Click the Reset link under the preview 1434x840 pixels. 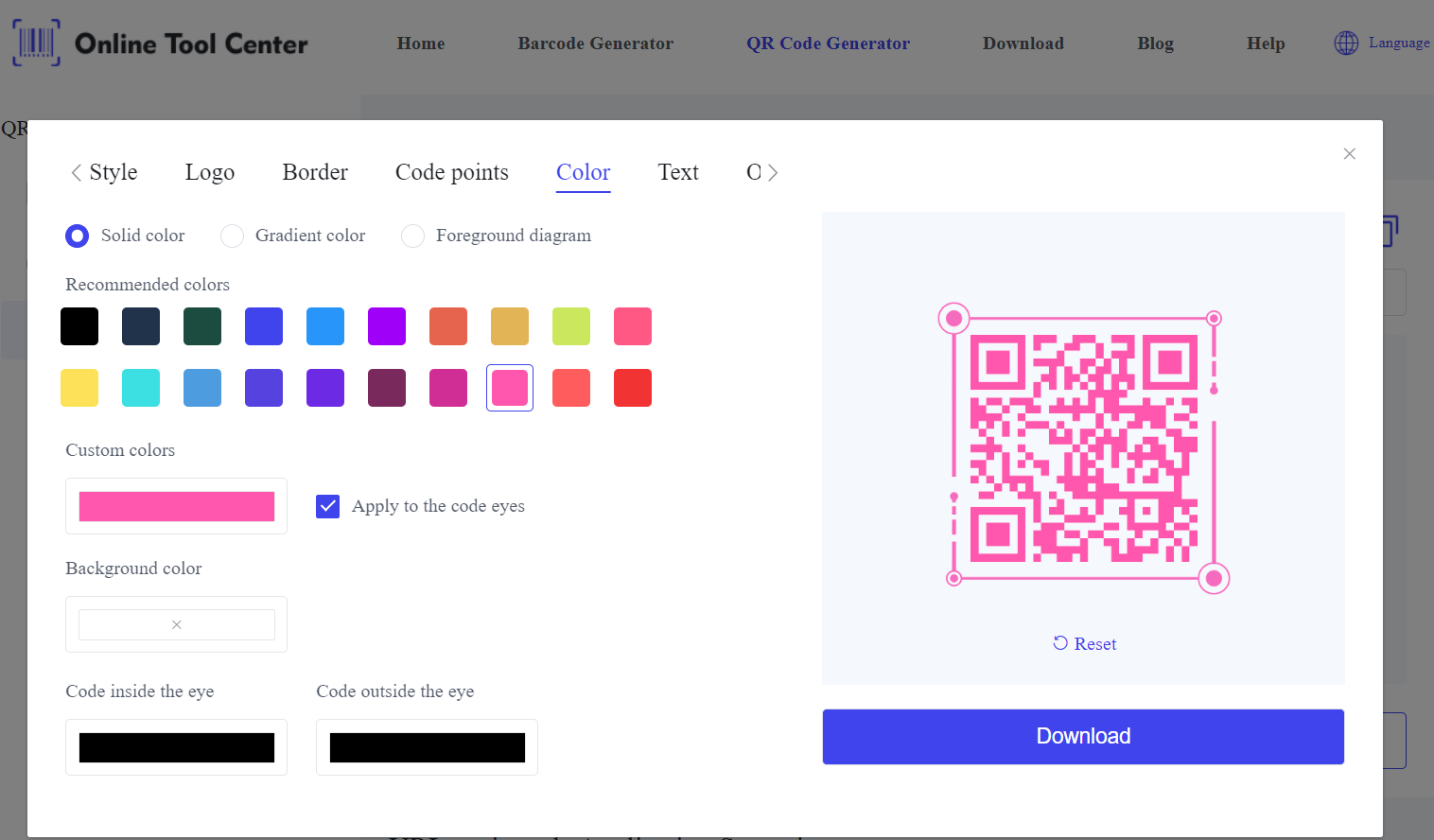[x=1085, y=643]
